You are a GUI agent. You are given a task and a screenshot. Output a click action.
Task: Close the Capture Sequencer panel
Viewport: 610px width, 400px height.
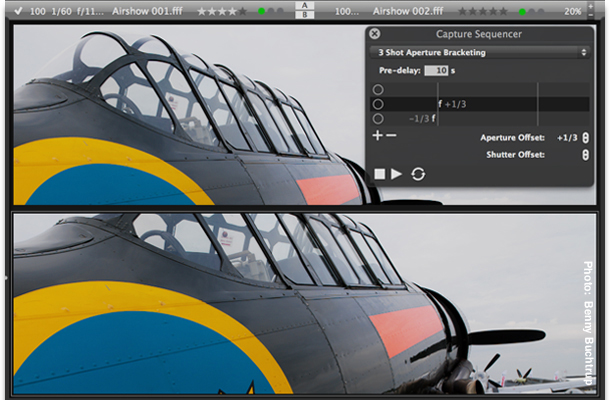(x=374, y=33)
